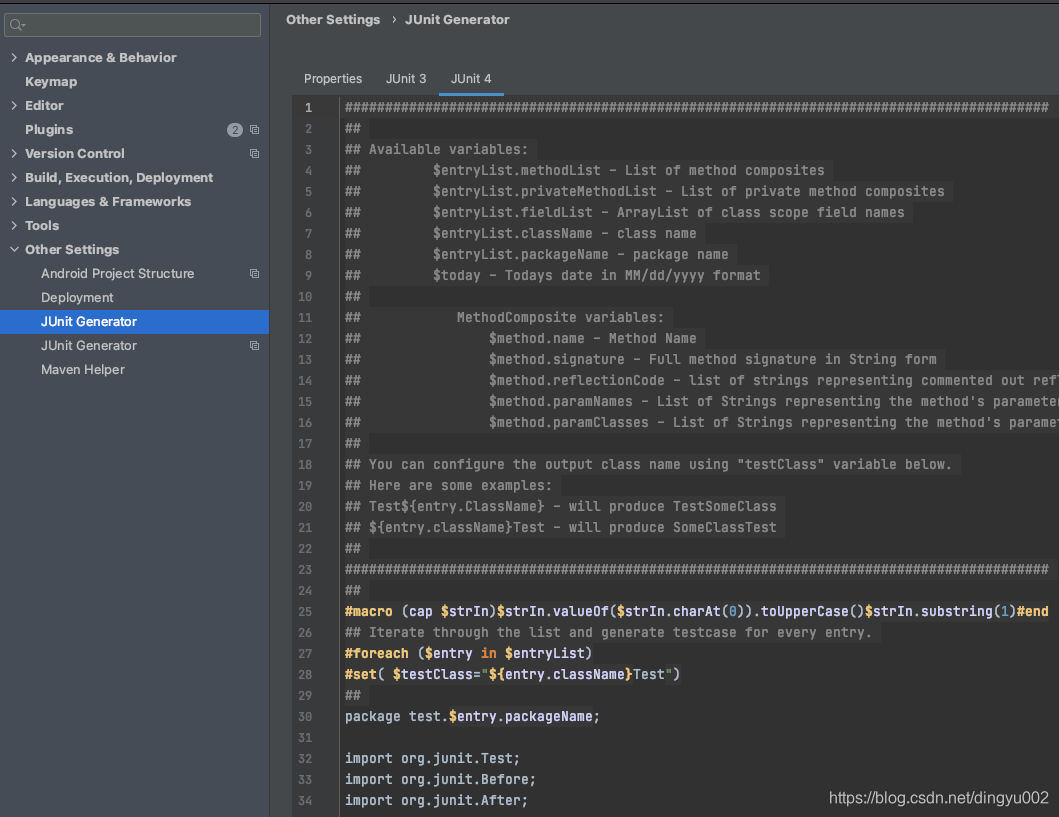
Task: Expand Build, Execution, Deployment settings
Action: [x=14, y=178]
